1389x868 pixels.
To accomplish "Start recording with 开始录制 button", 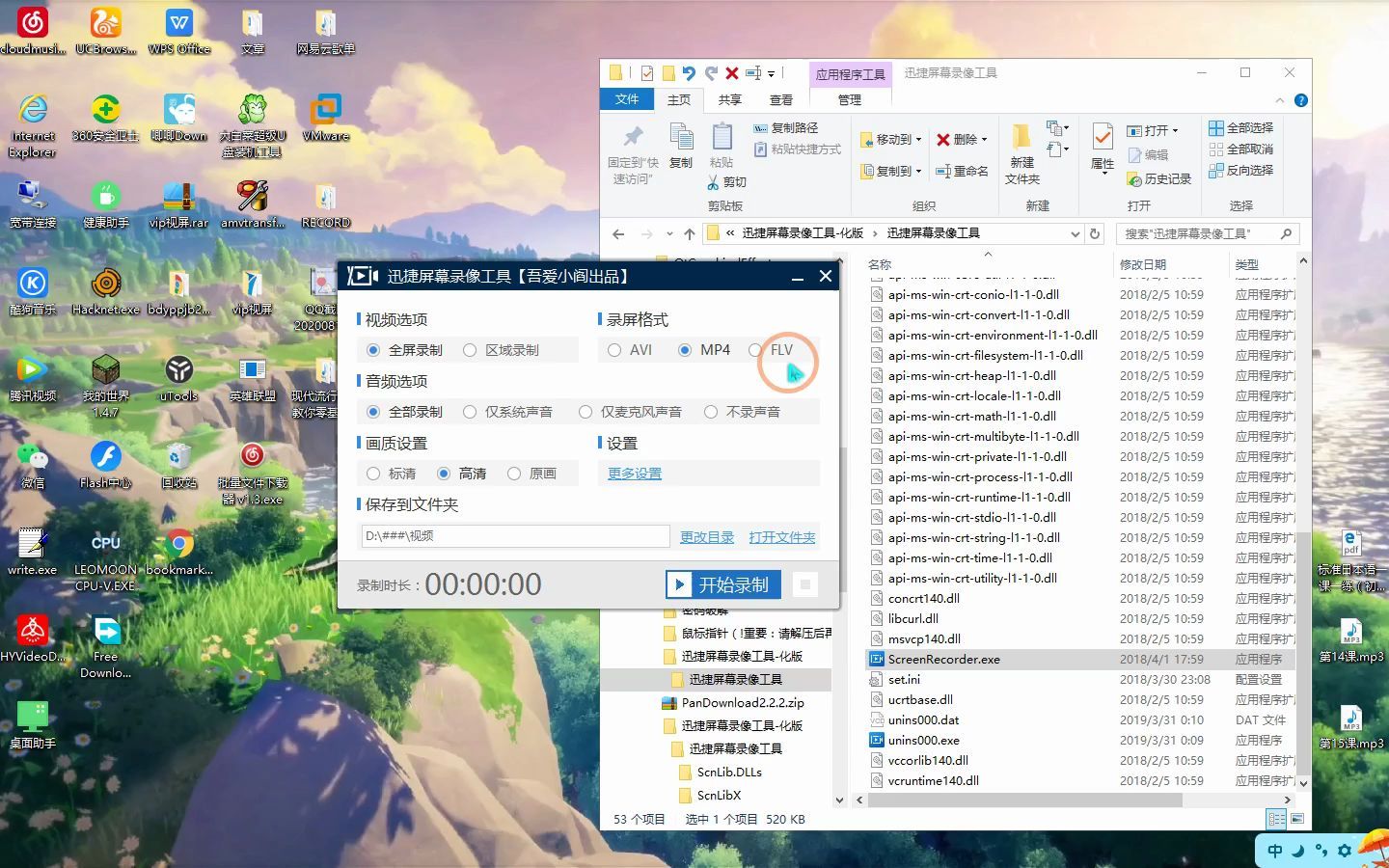I will coord(723,584).
